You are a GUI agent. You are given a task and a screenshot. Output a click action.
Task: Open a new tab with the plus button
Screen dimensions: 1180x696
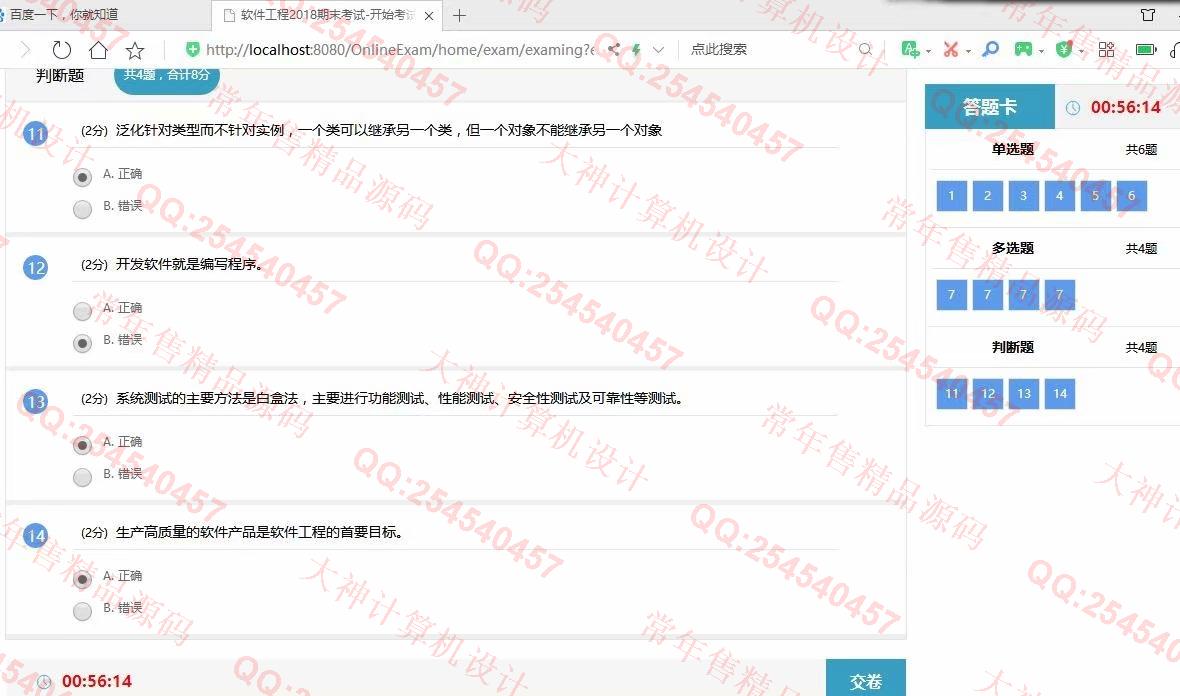click(x=459, y=15)
